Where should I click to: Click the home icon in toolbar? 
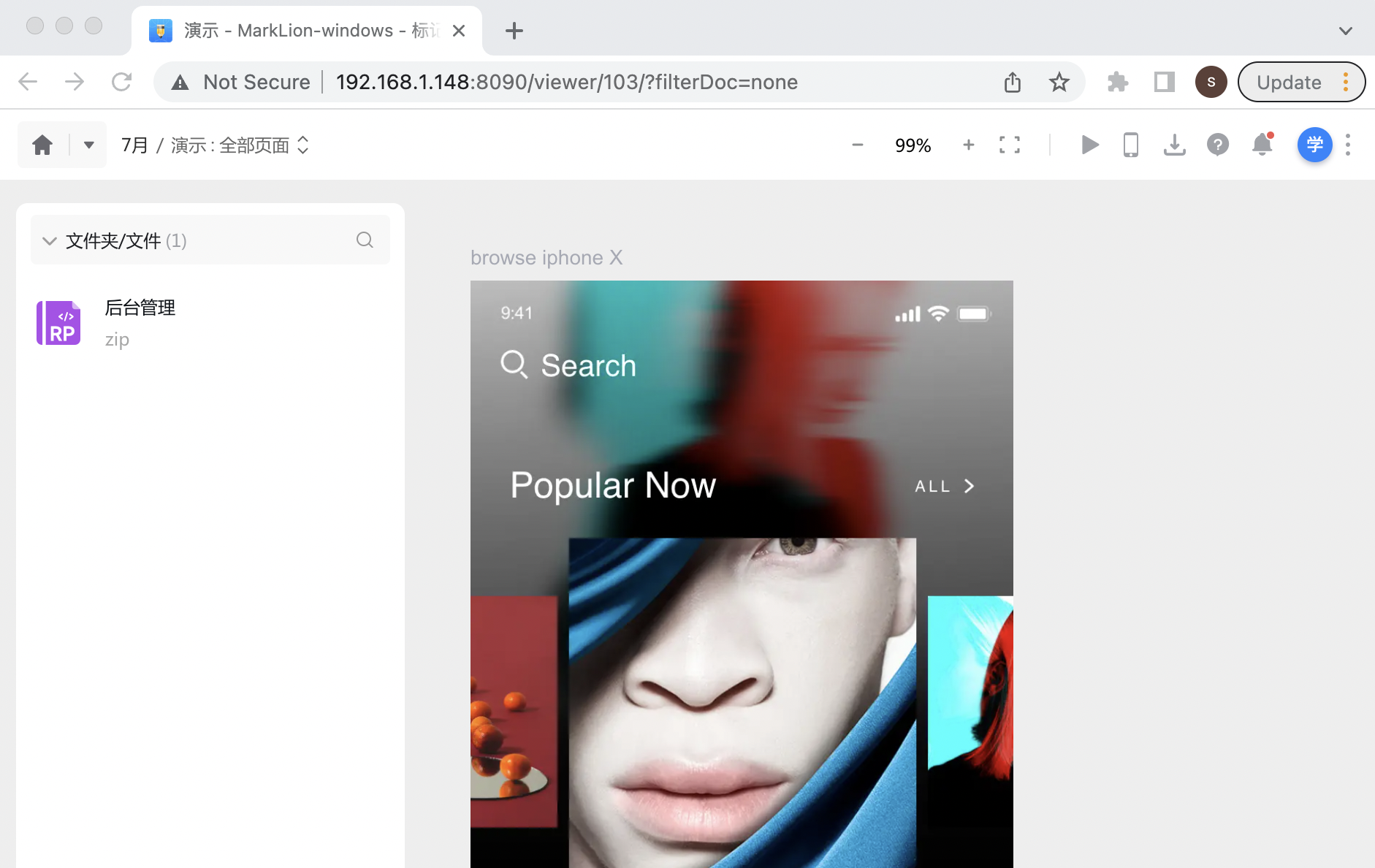pos(42,145)
